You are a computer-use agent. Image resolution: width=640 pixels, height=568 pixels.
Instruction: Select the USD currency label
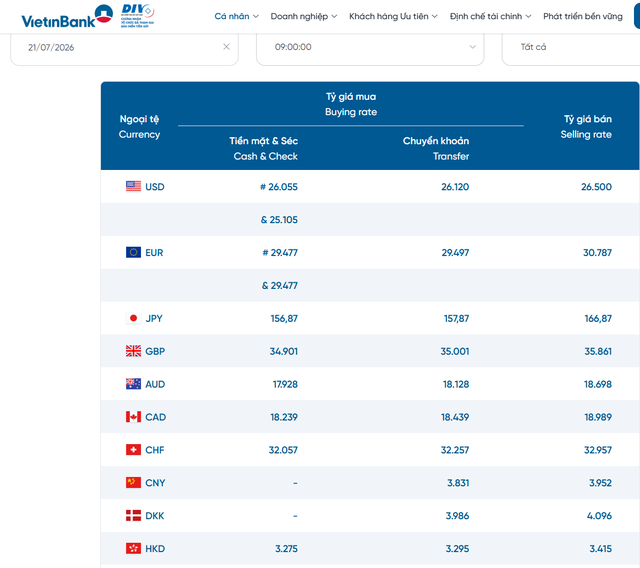click(x=155, y=186)
